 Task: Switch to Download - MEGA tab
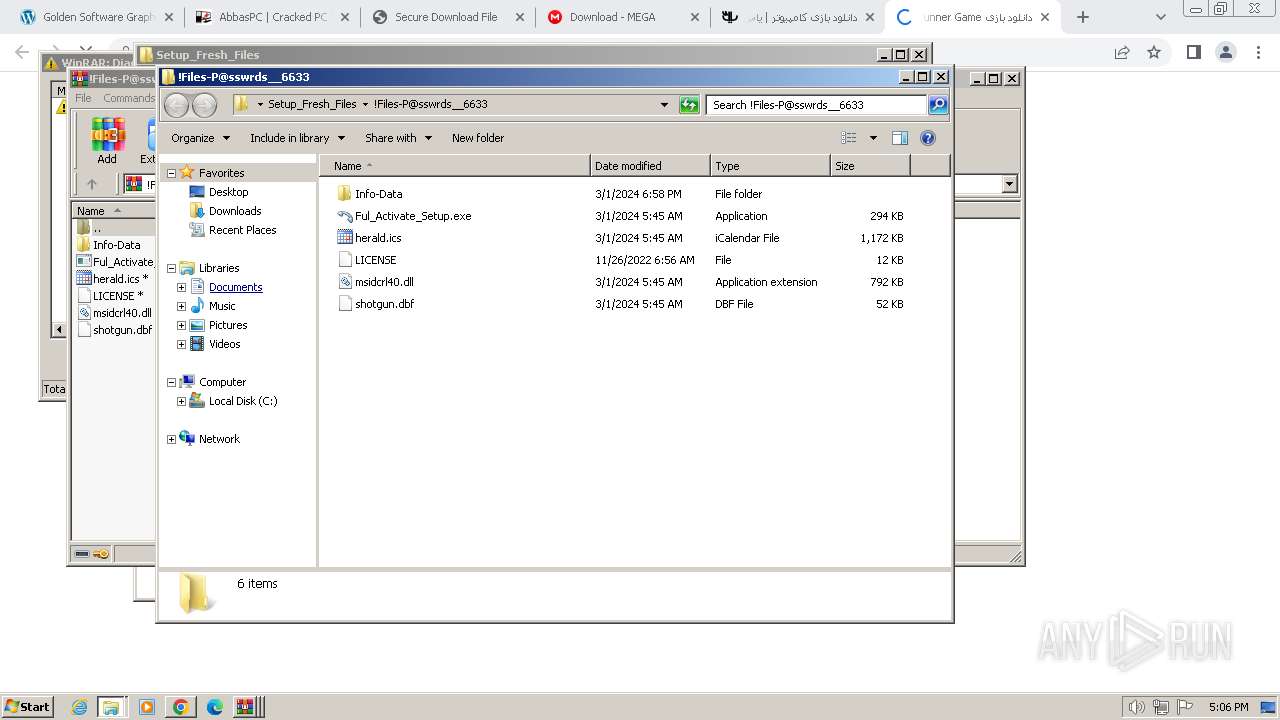click(623, 17)
